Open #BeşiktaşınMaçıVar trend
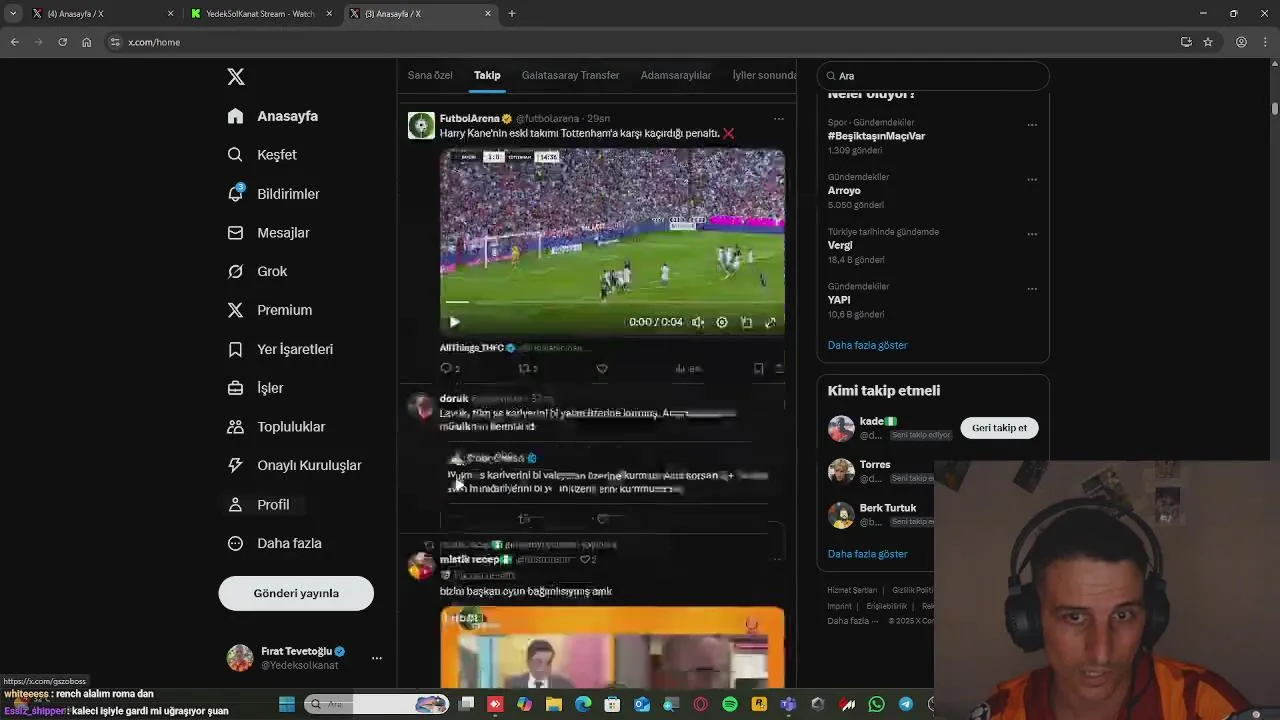The image size is (1280, 720). [876, 136]
